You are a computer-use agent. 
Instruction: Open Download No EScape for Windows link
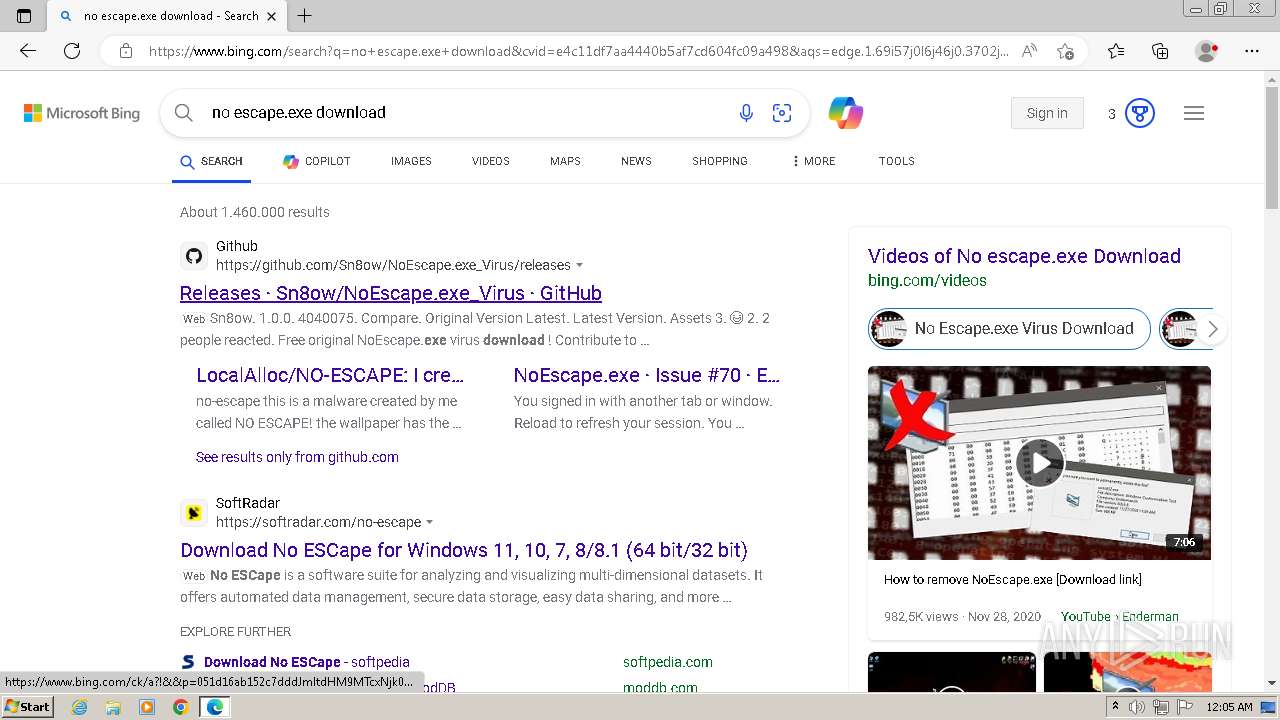click(464, 550)
